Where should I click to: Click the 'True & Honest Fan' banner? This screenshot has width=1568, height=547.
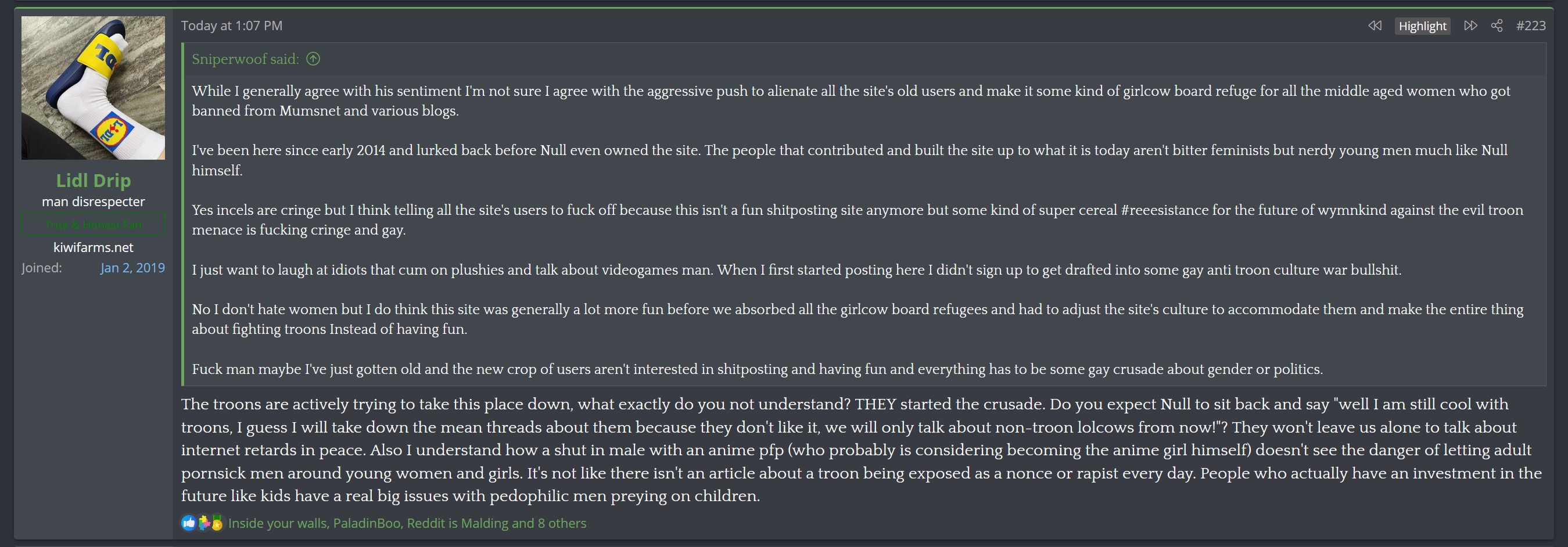[93, 225]
